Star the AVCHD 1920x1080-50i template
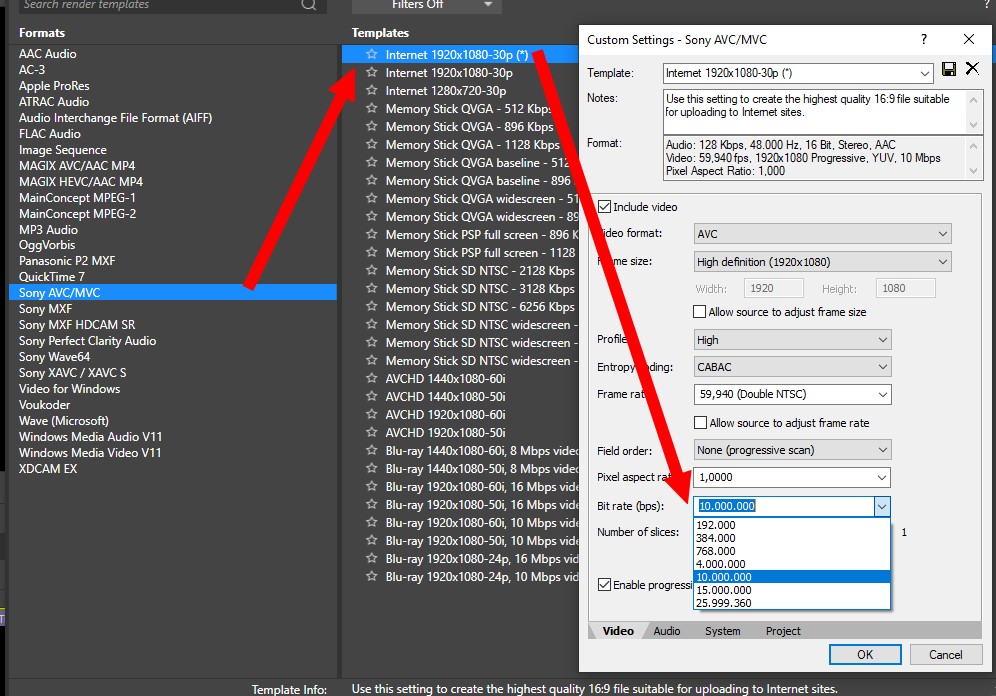The height and width of the screenshot is (696, 996). (372, 432)
